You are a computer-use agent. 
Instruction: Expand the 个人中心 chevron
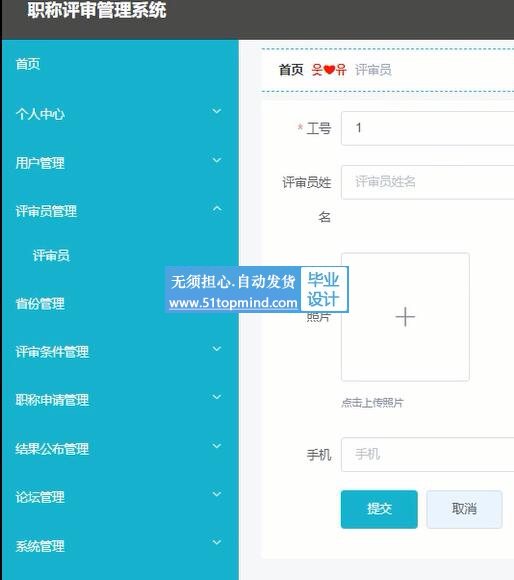coord(217,111)
